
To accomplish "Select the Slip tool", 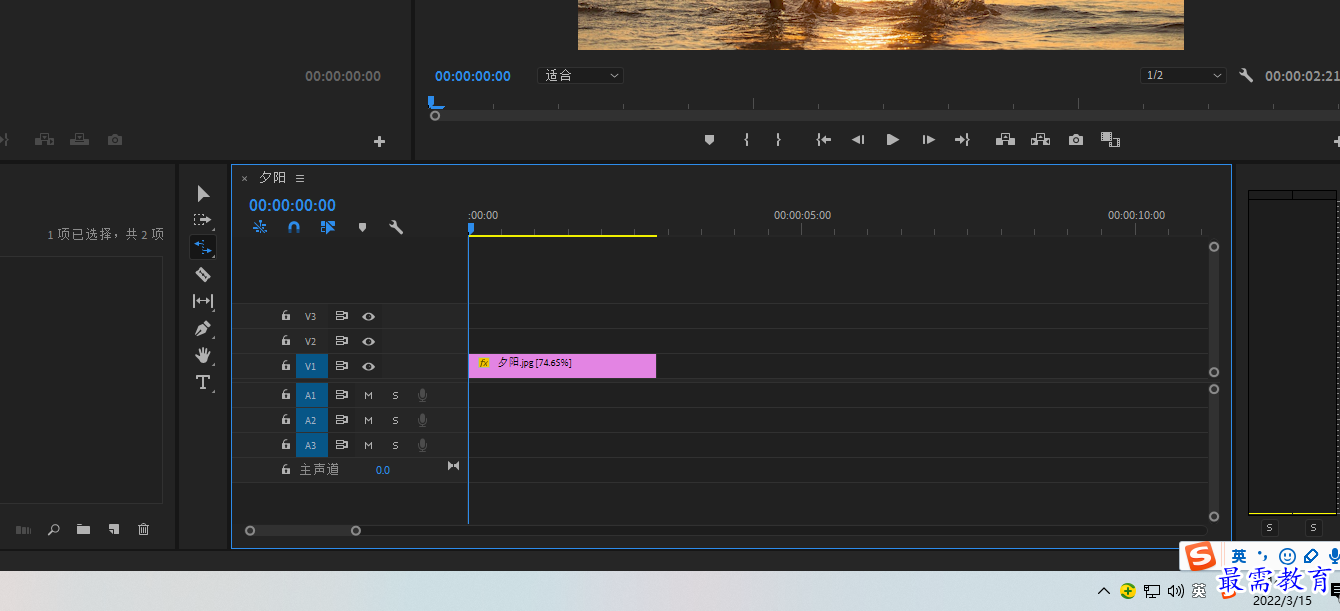I will [x=203, y=301].
